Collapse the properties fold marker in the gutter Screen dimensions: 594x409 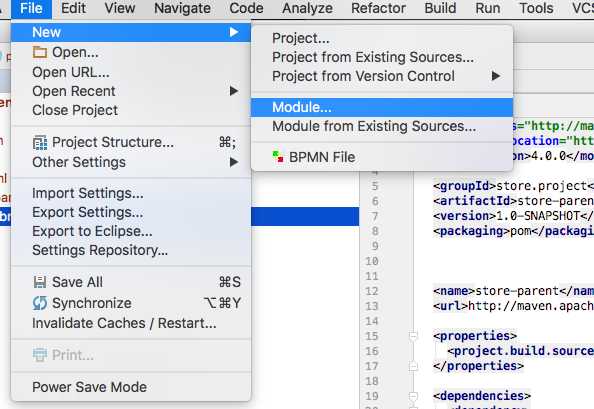pos(413,336)
